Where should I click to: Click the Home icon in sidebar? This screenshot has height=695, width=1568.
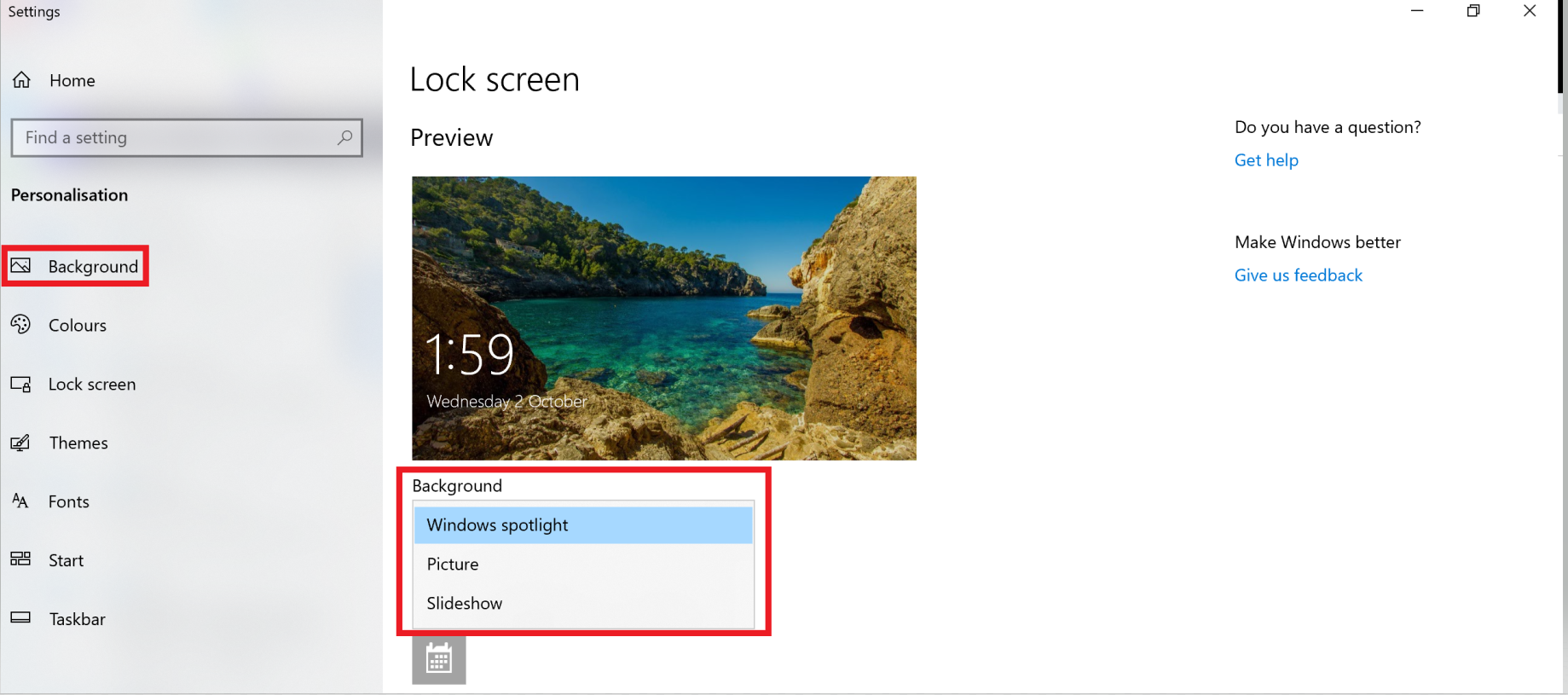coord(21,80)
